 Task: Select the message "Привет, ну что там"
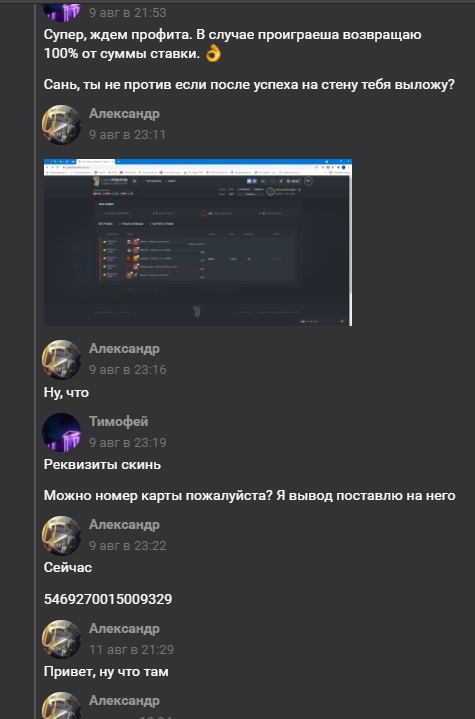click(106, 672)
